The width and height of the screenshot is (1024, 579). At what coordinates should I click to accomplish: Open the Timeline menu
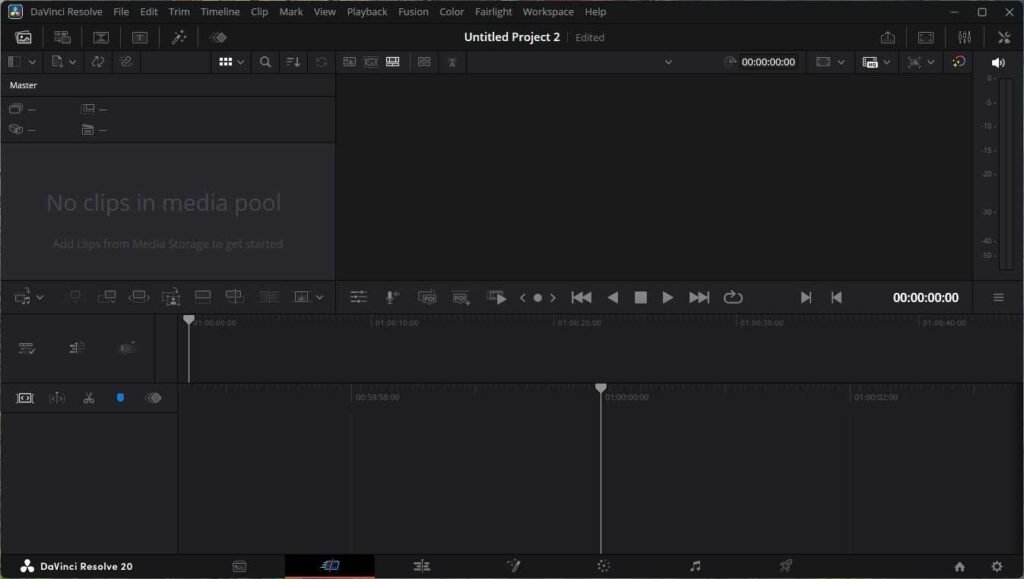point(221,11)
